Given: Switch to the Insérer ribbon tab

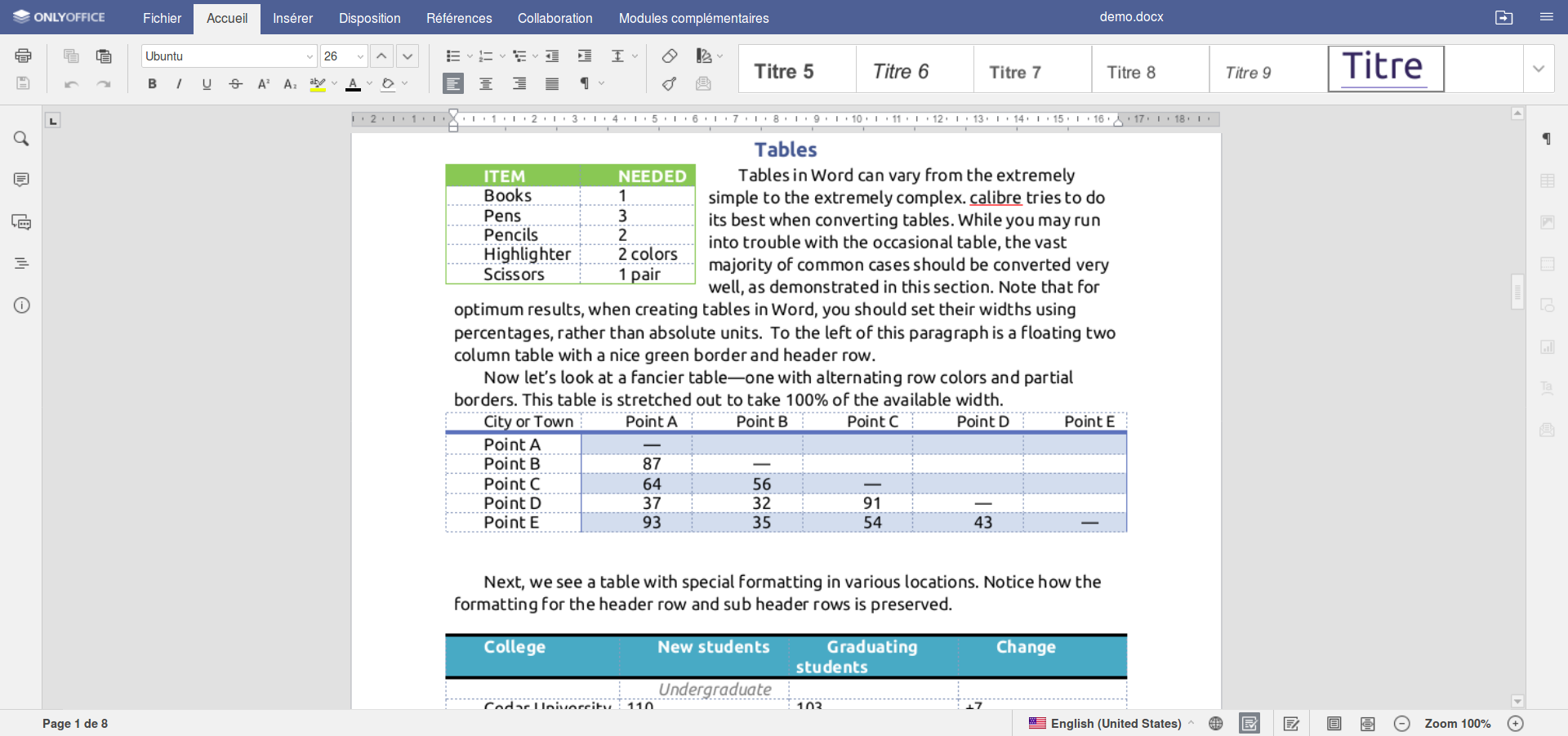Looking at the screenshot, I should click(x=292, y=18).
